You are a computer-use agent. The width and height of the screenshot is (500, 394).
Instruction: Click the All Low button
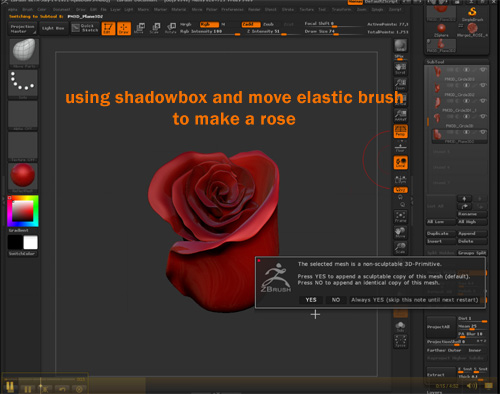pyautogui.click(x=441, y=222)
